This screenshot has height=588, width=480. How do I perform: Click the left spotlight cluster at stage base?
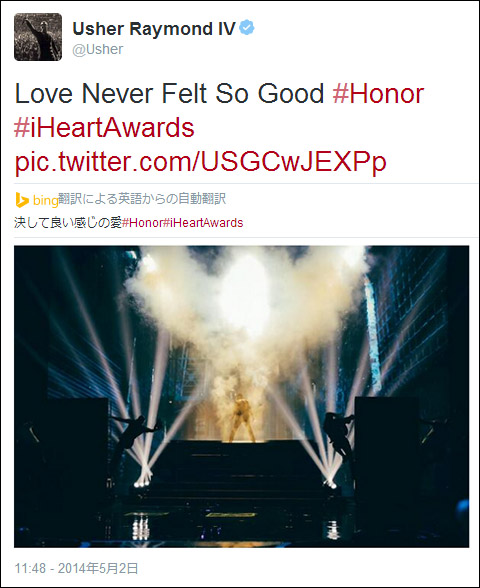(x=143, y=479)
